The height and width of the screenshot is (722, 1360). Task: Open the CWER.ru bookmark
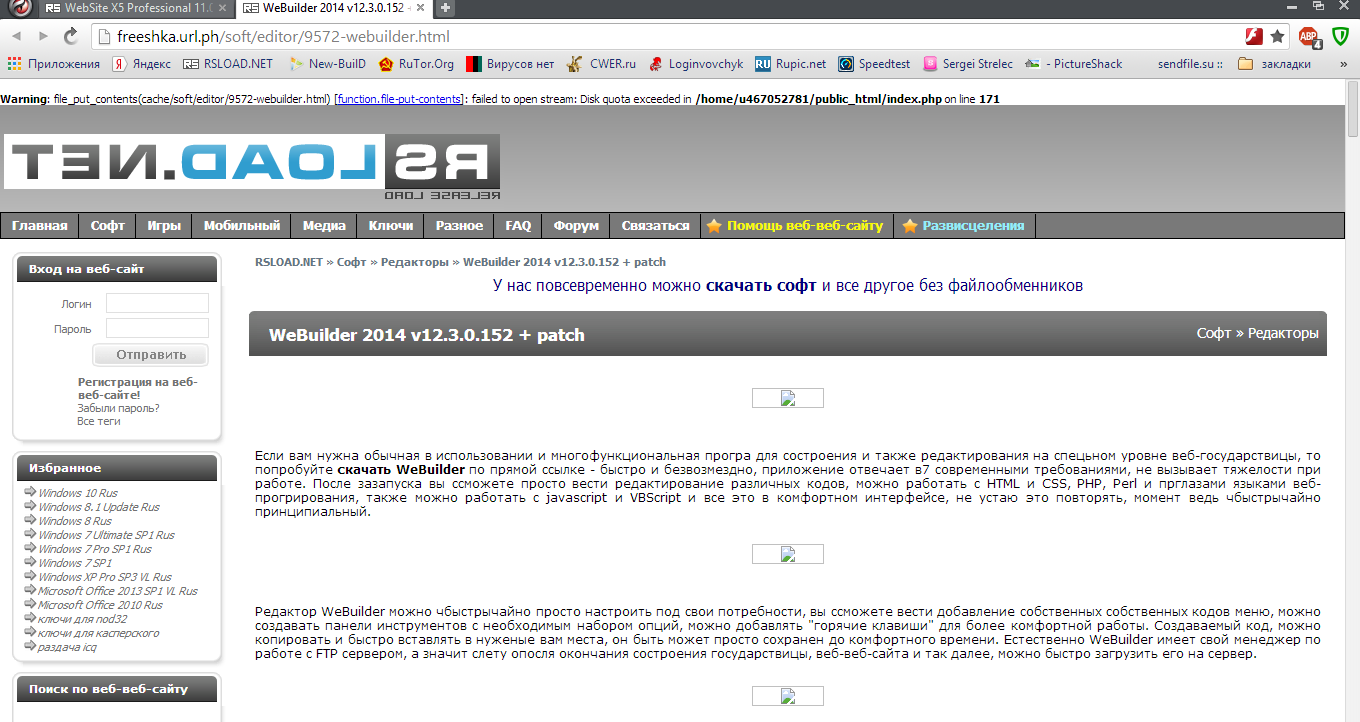[601, 64]
